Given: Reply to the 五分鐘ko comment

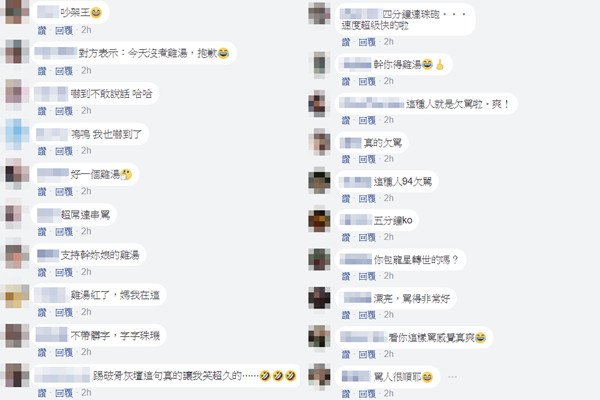Looking at the screenshot, I should pyautogui.click(x=367, y=237).
